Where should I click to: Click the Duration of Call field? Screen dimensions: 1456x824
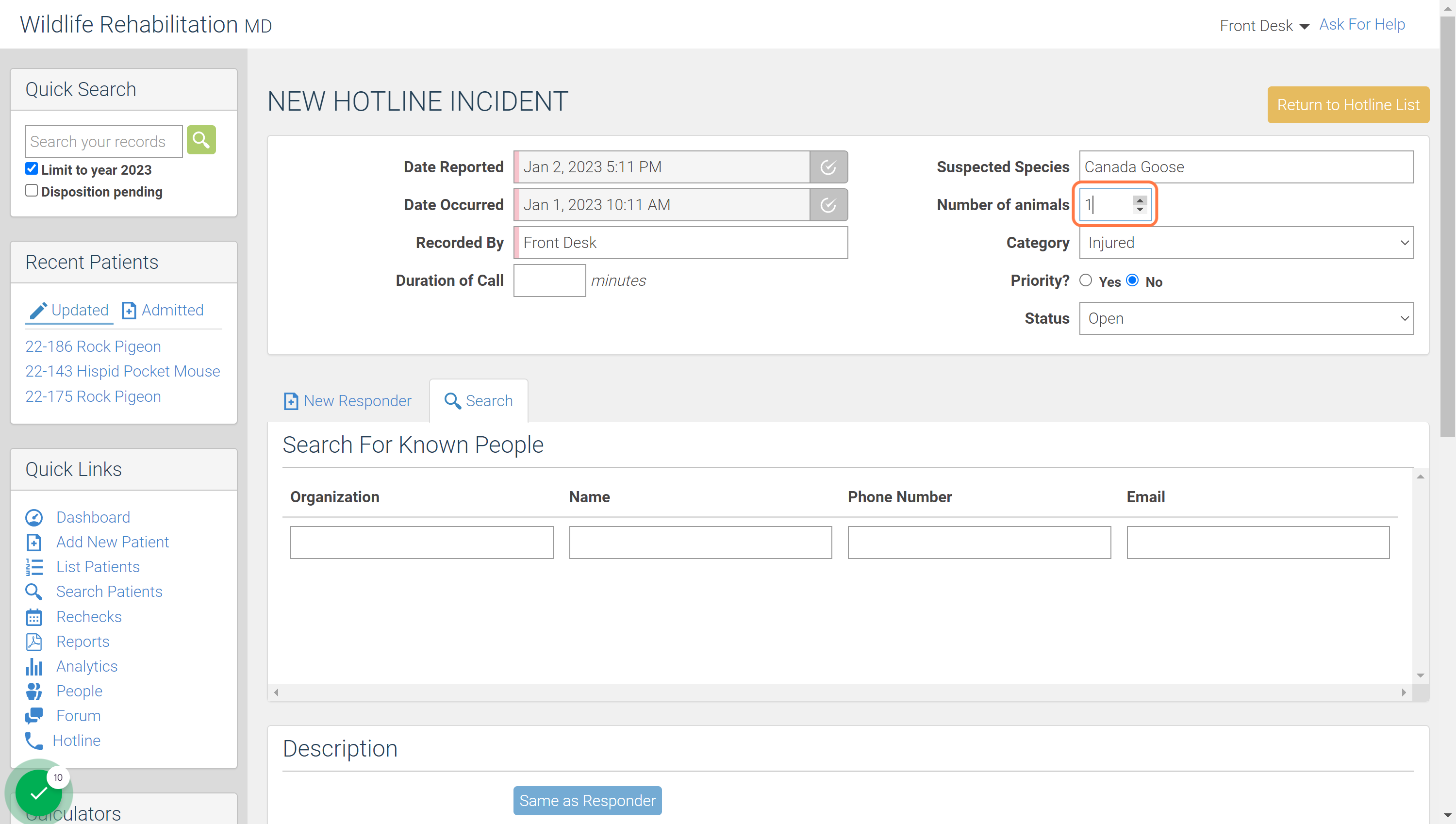549,280
